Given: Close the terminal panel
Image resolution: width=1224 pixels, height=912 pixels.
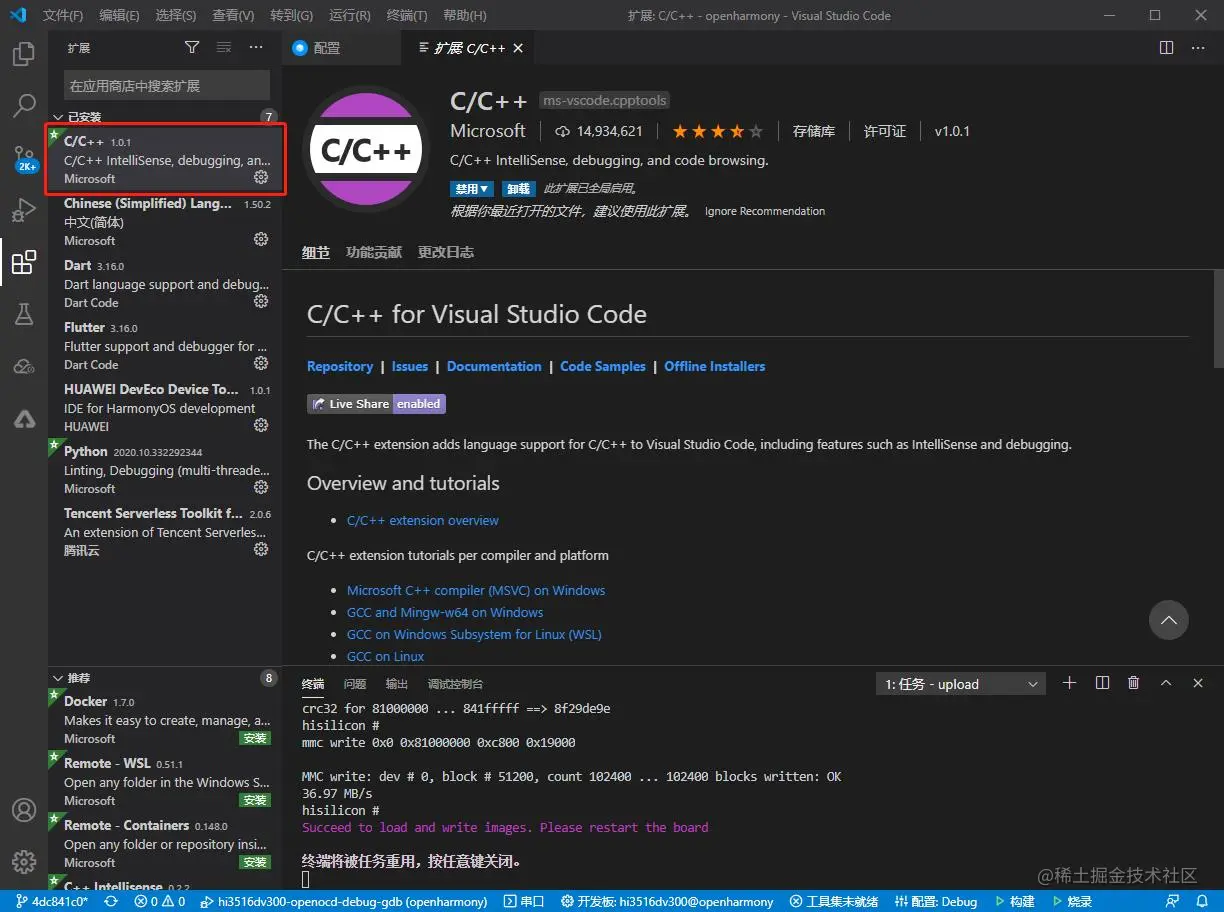Looking at the screenshot, I should click(1198, 683).
